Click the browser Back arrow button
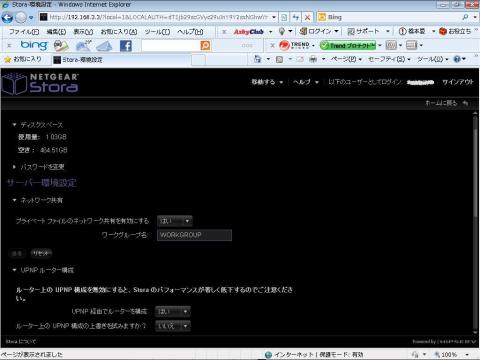The image size is (480, 360). pyautogui.click(x=7, y=17)
